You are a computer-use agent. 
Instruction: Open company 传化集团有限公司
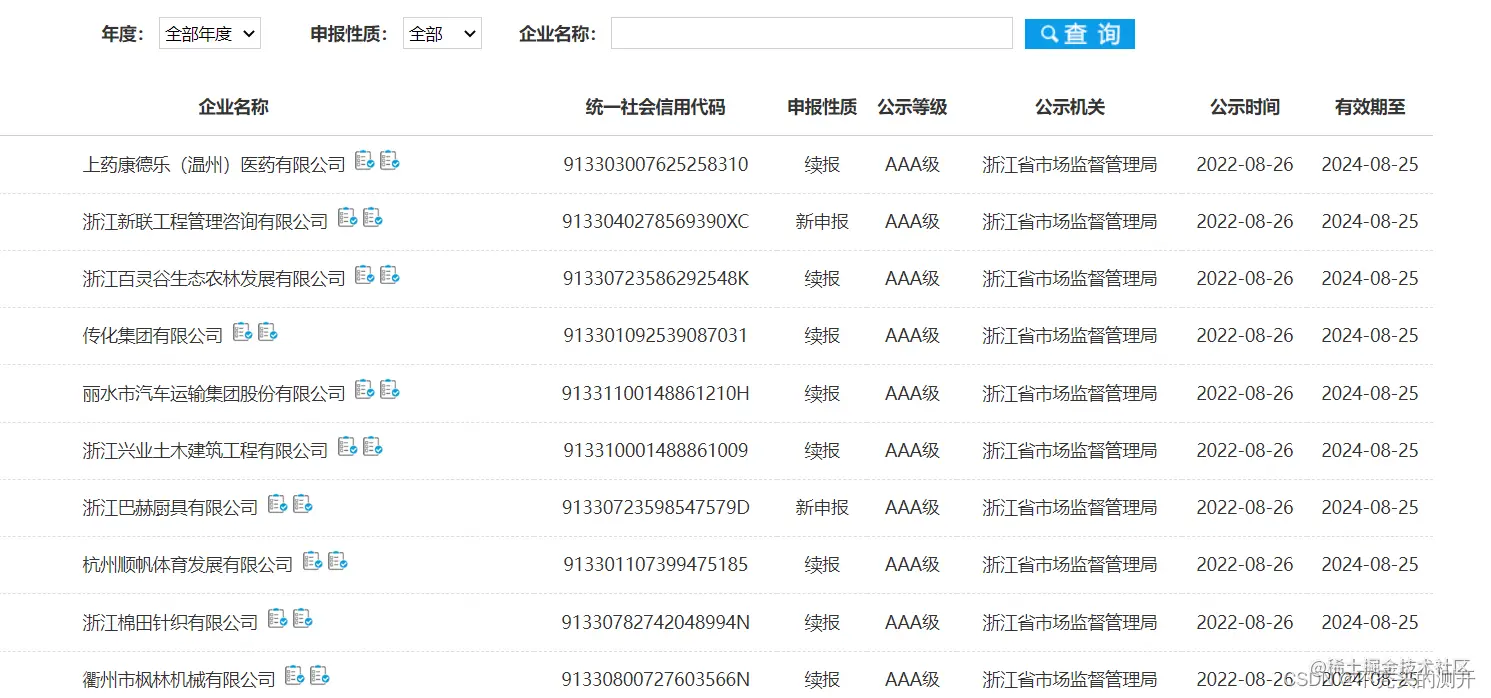point(153,336)
